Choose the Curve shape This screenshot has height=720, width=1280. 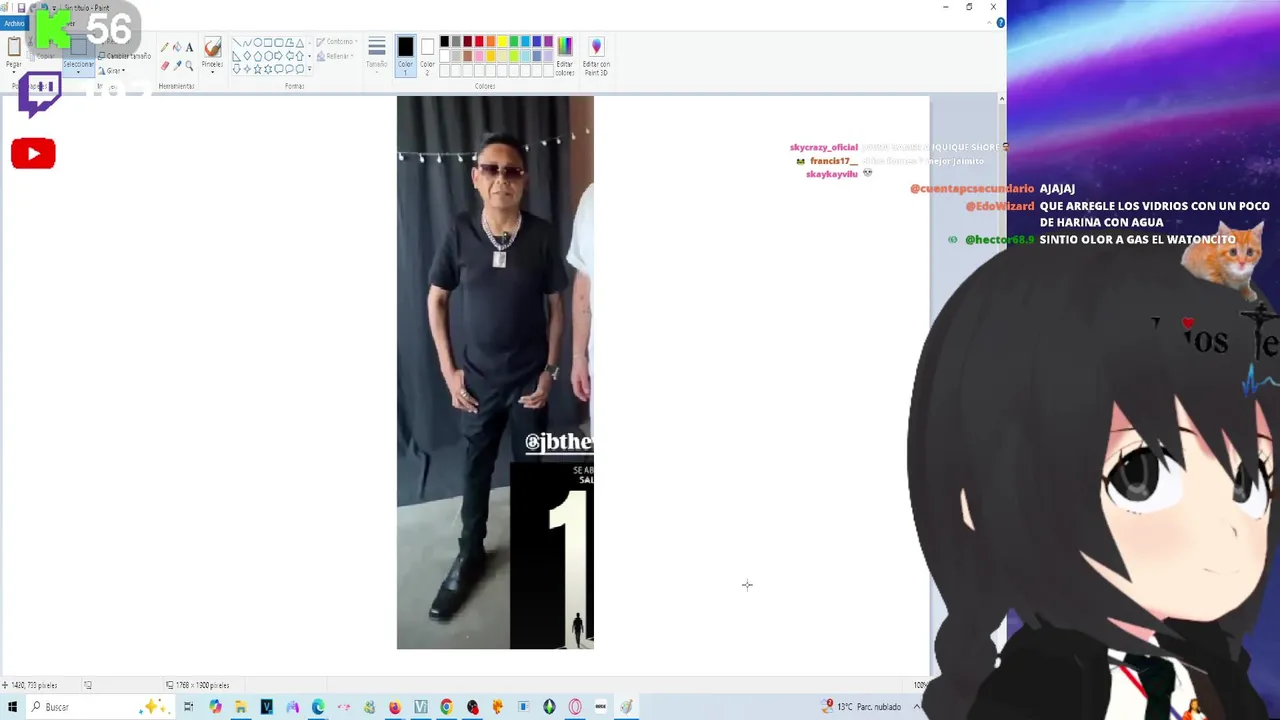(x=247, y=42)
